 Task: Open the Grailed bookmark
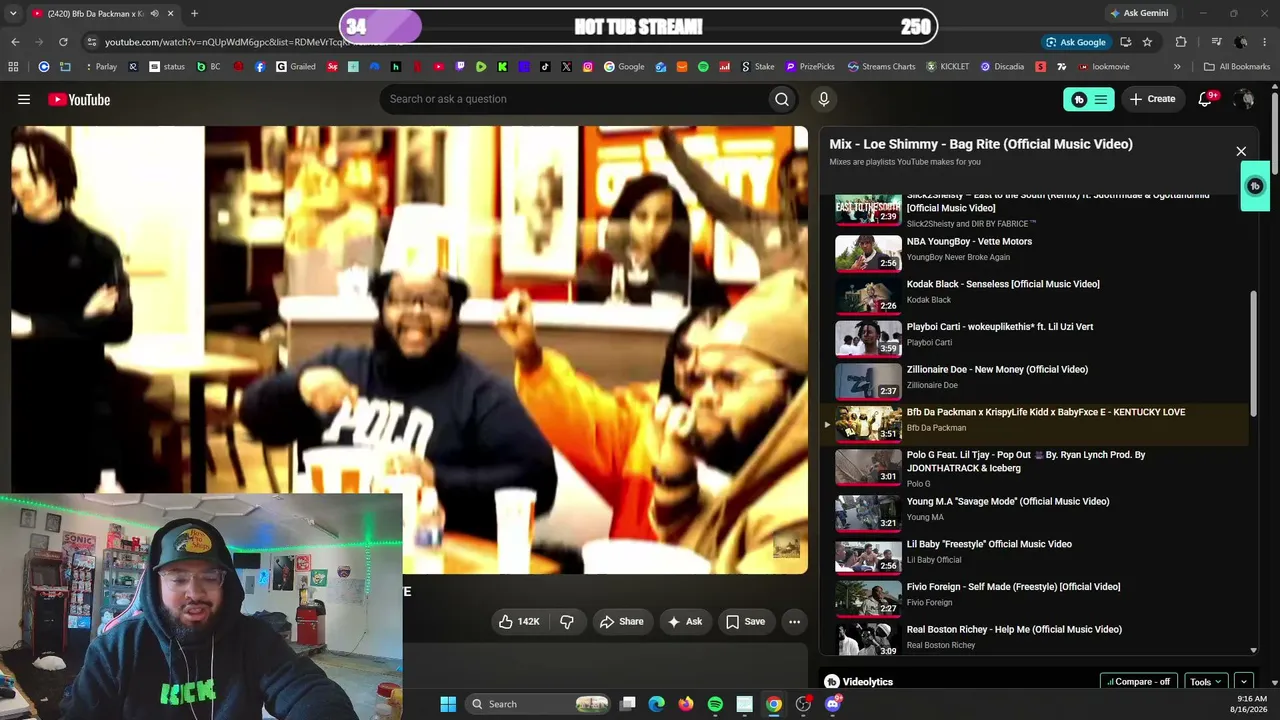click(296, 67)
